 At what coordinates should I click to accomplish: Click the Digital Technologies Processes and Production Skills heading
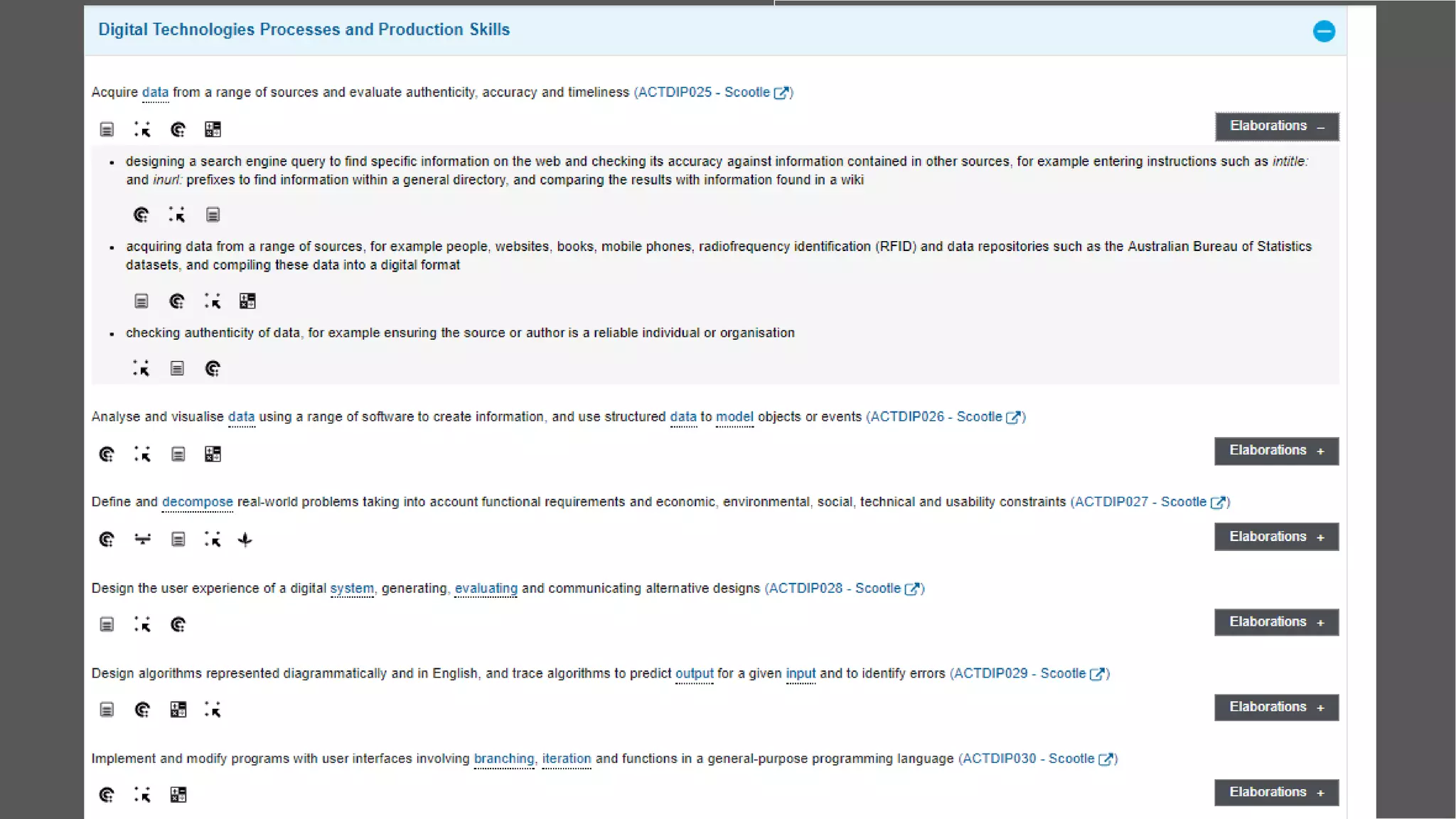(304, 30)
